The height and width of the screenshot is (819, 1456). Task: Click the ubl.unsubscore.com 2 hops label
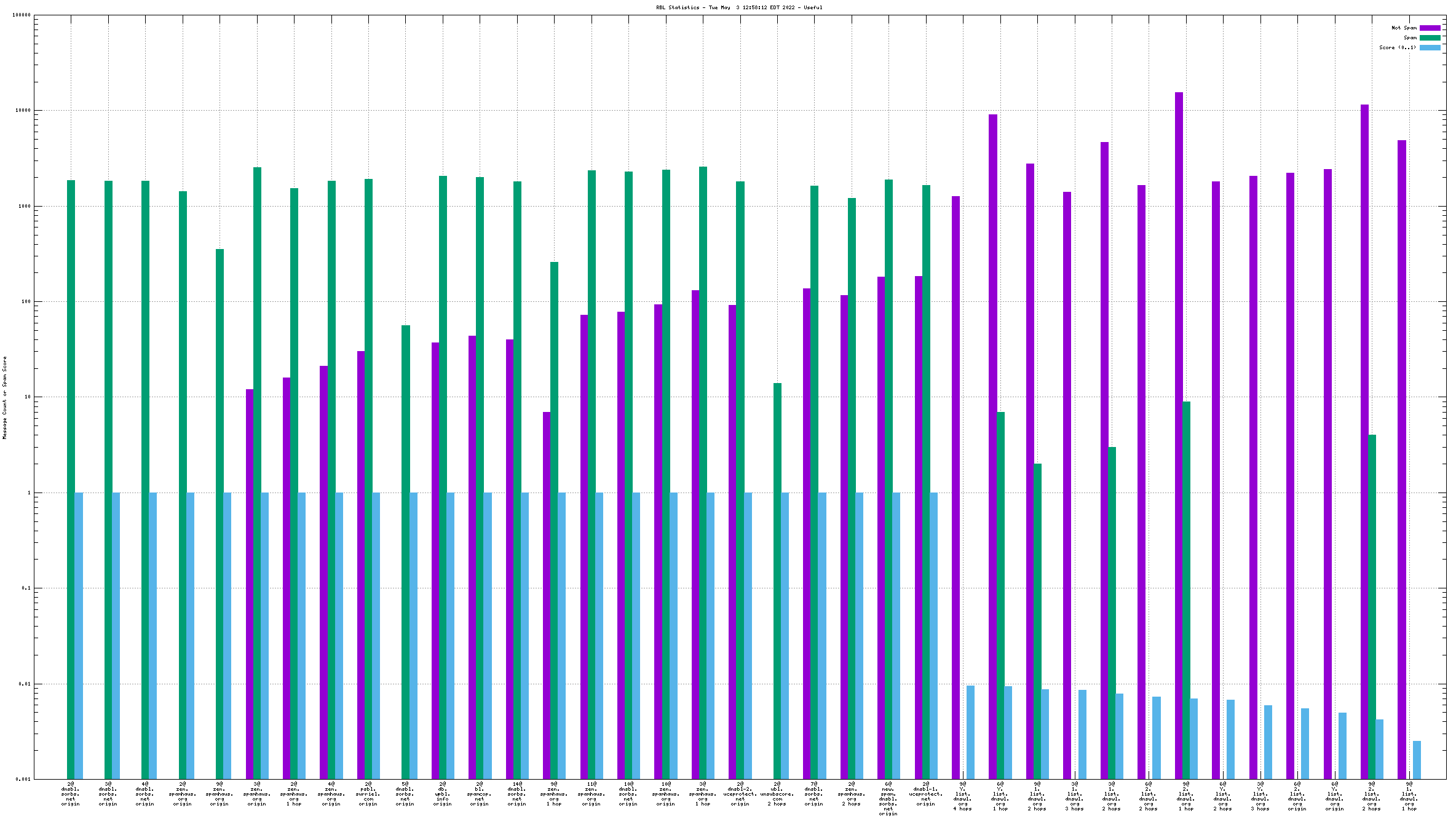(777, 794)
